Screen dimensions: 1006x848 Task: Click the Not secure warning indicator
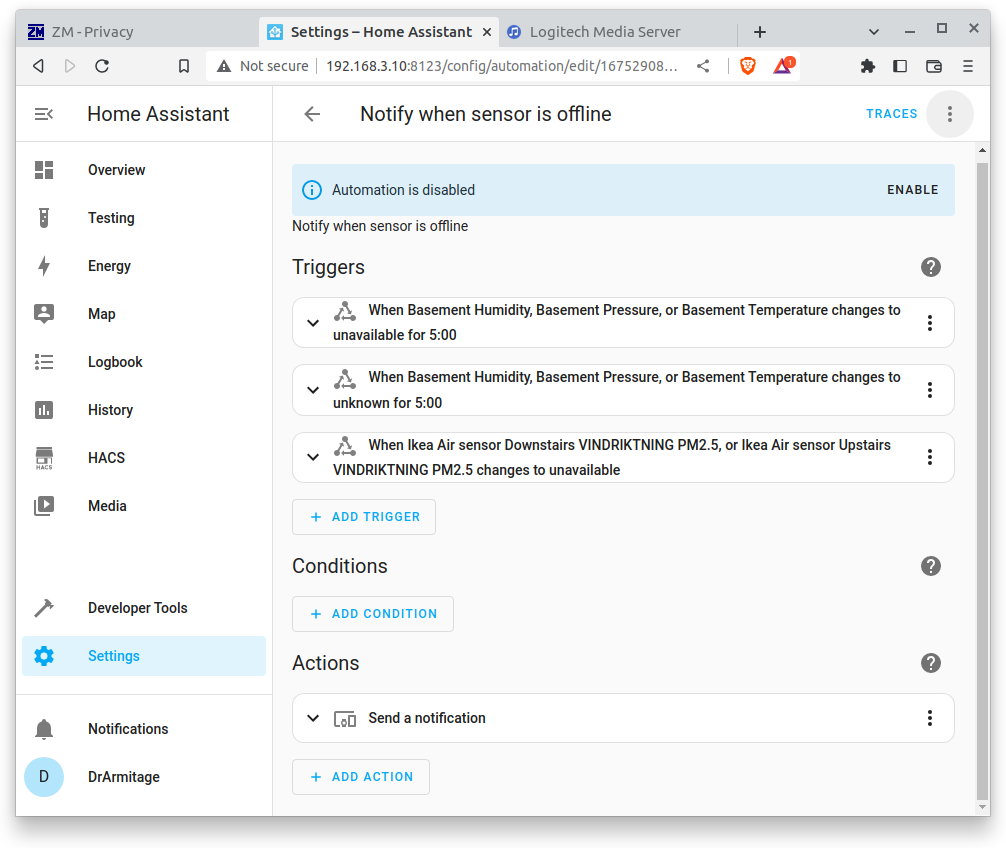262,66
